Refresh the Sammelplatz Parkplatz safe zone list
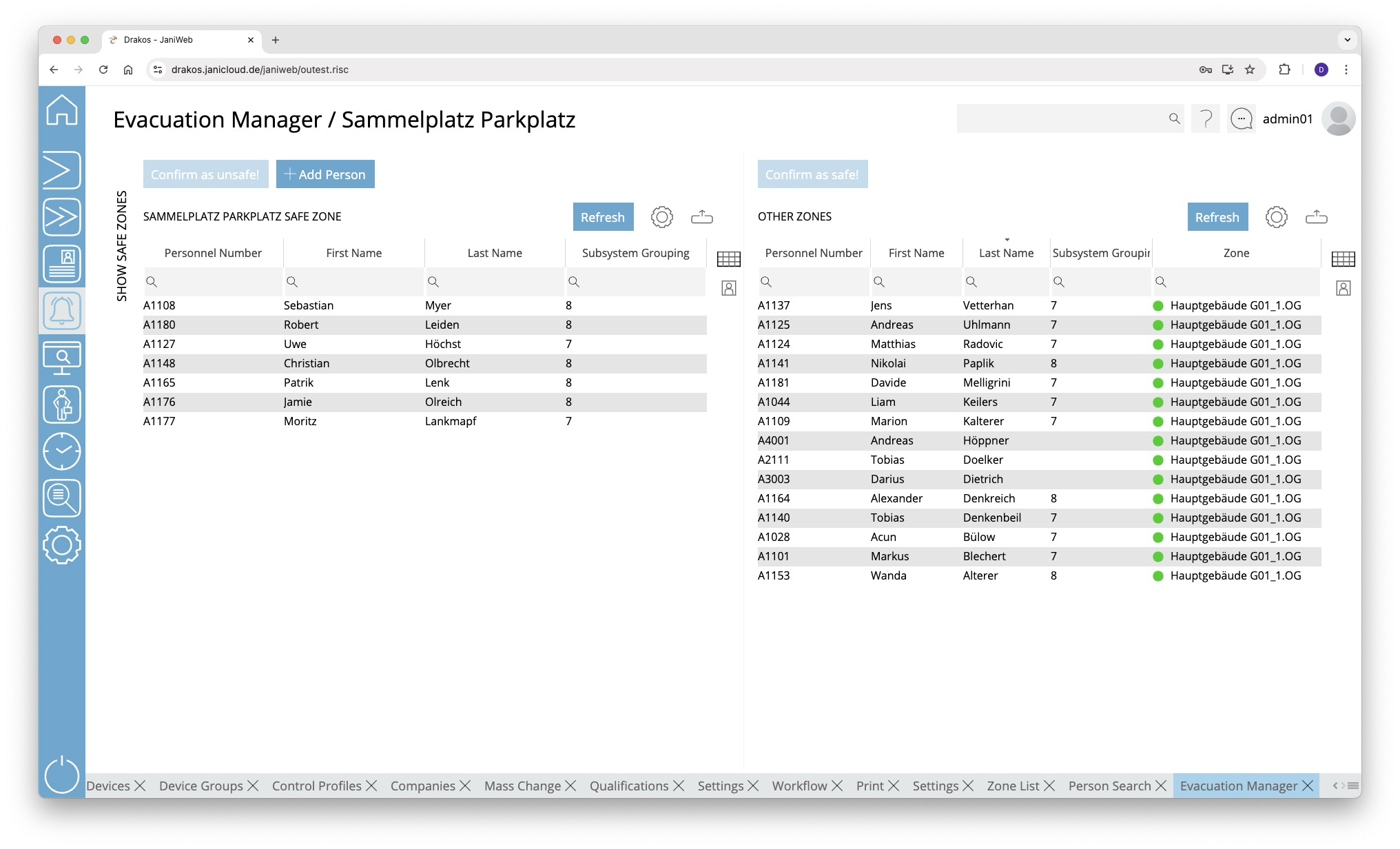This screenshot has width=1400, height=849. 603,217
